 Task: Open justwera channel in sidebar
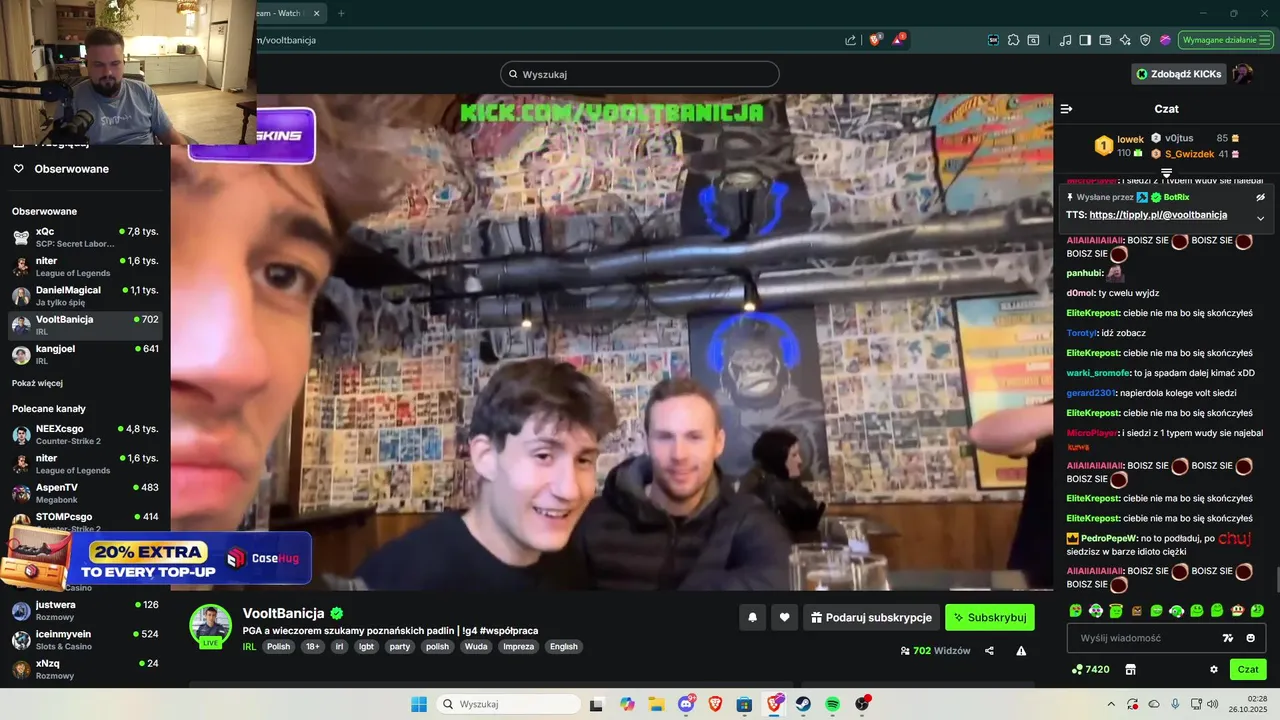pos(85,610)
